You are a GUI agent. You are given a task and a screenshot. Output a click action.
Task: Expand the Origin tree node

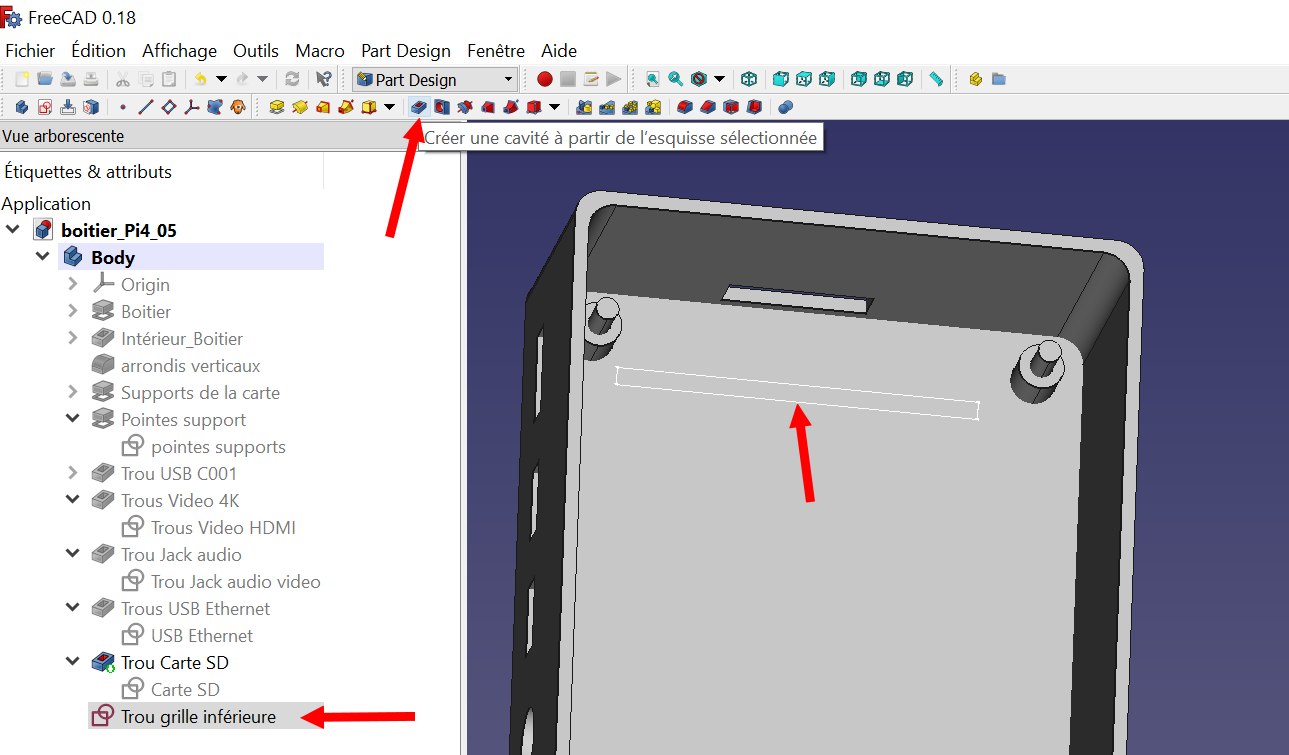(72, 284)
